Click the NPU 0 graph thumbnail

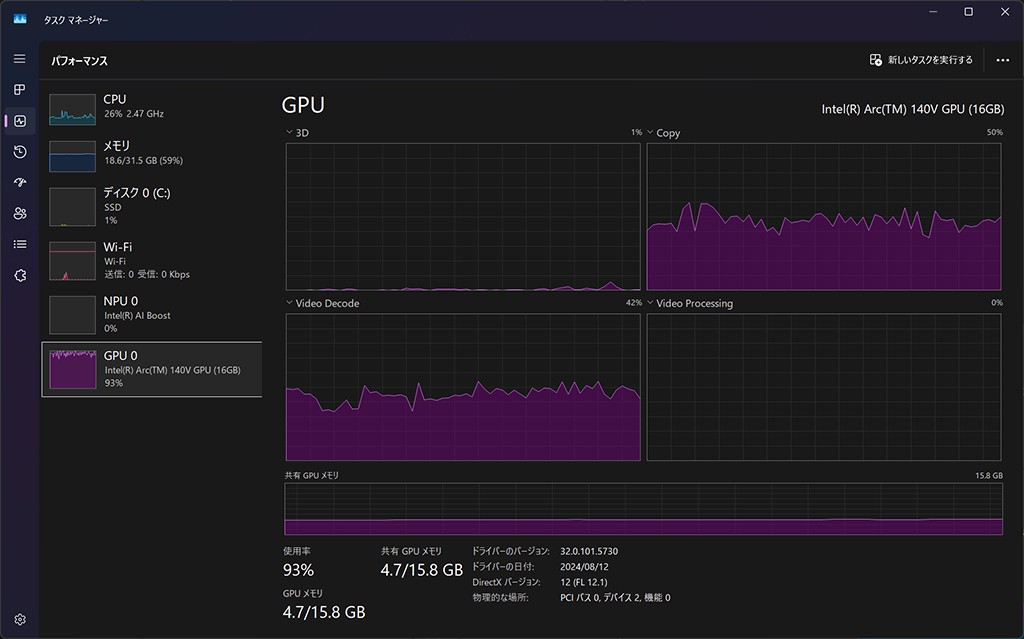click(x=73, y=314)
